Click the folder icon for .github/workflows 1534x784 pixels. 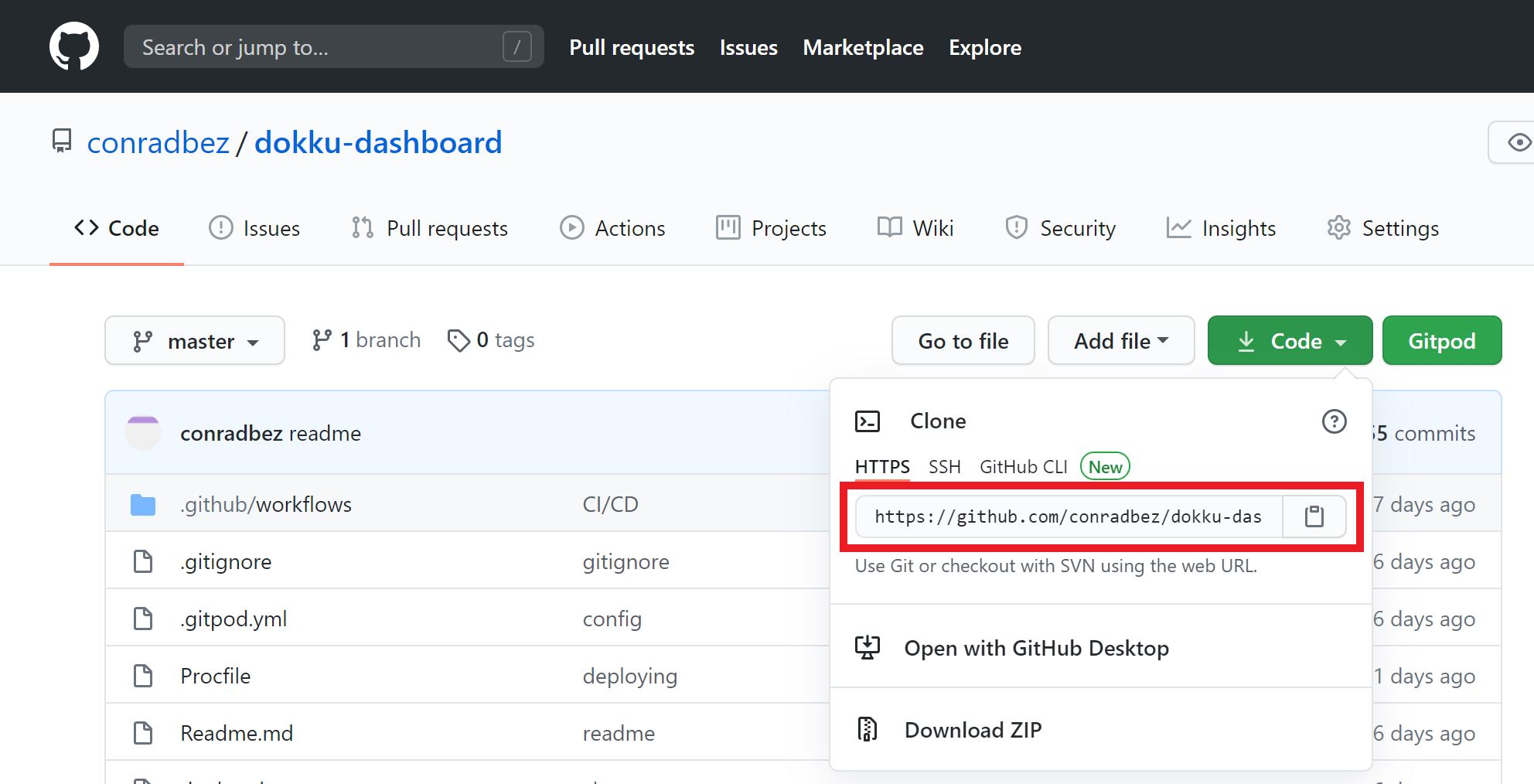(143, 505)
